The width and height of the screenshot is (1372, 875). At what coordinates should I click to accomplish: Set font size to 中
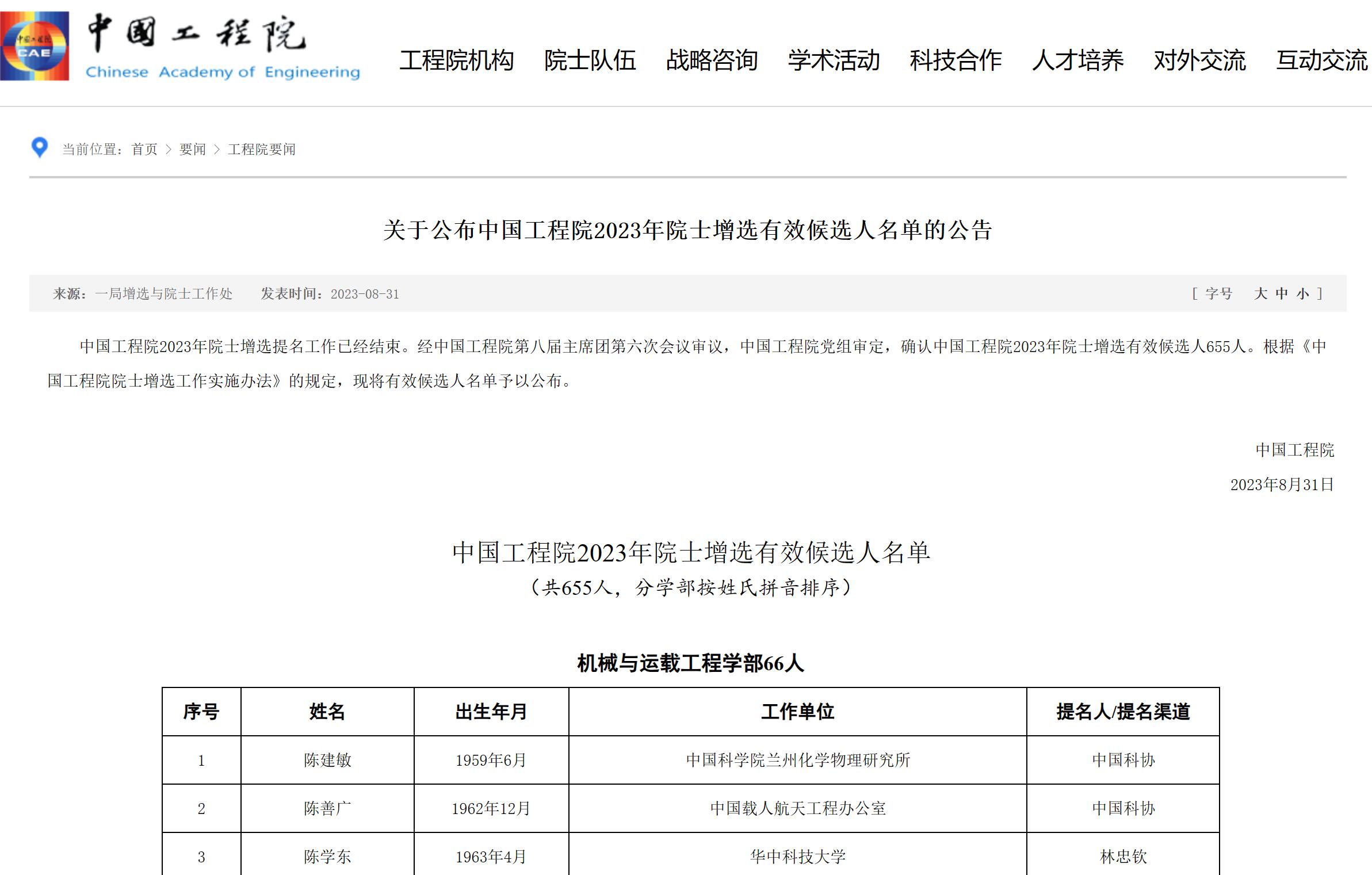point(1282,294)
